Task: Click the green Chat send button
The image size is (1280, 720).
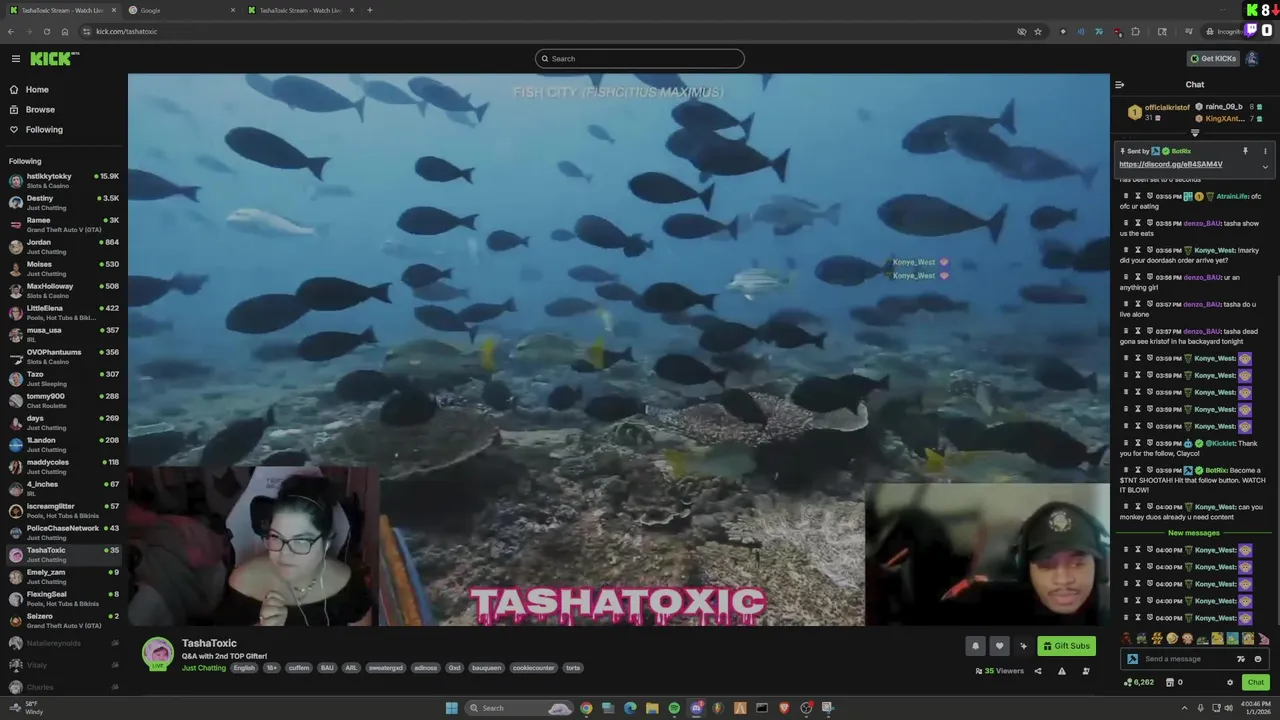Action: click(x=1255, y=682)
